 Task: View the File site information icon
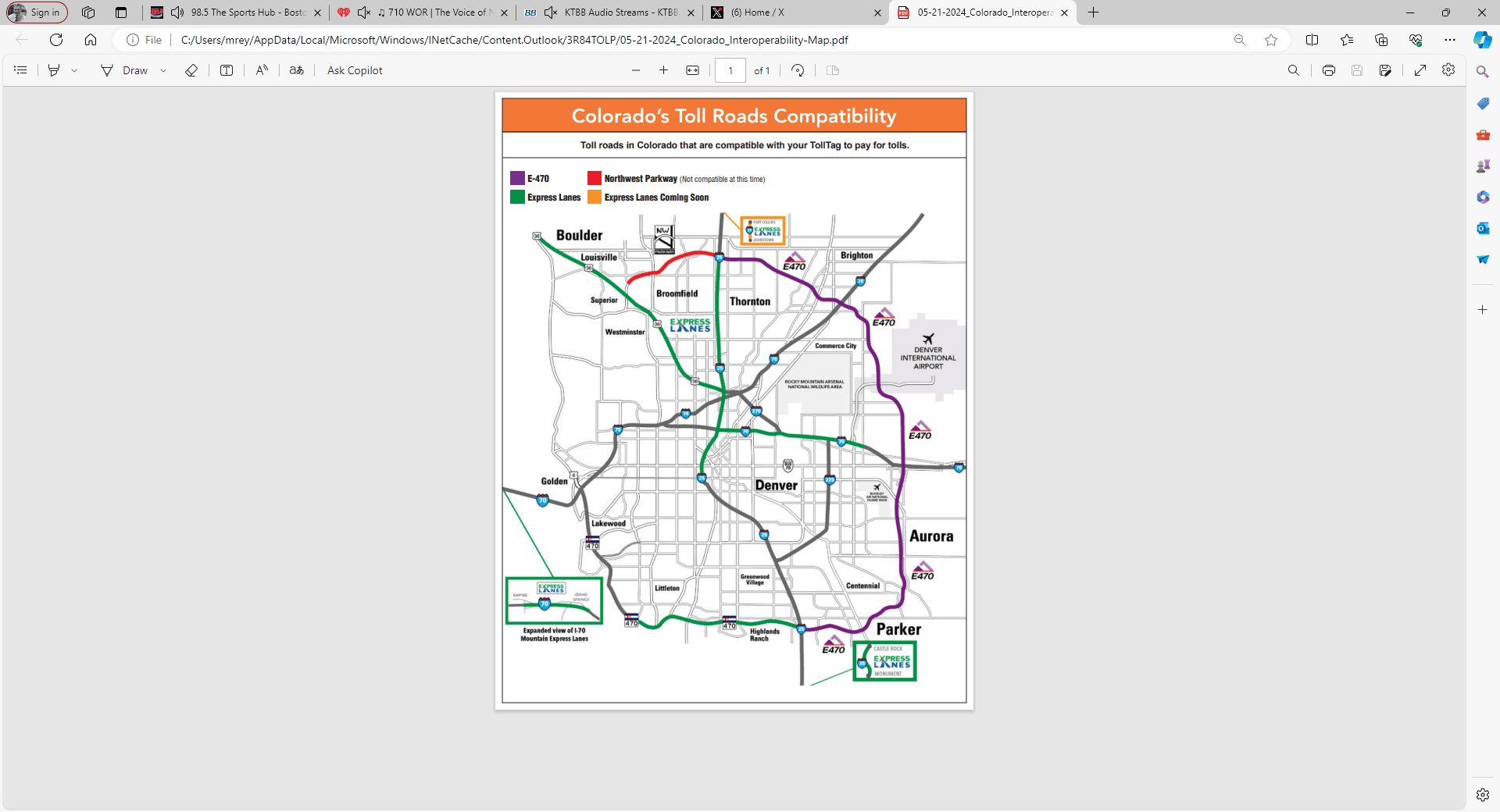[145, 40]
